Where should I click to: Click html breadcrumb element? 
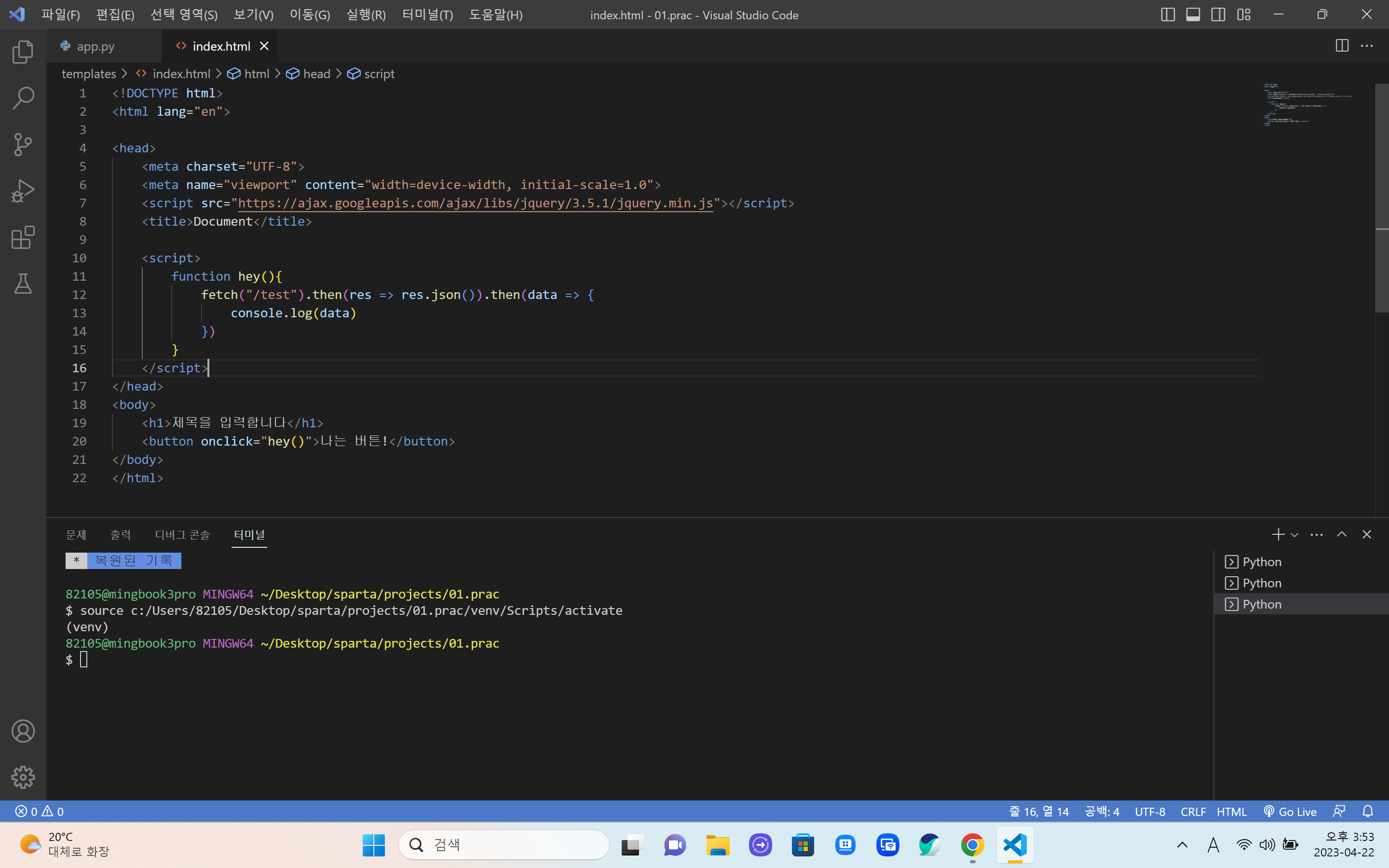(256, 73)
